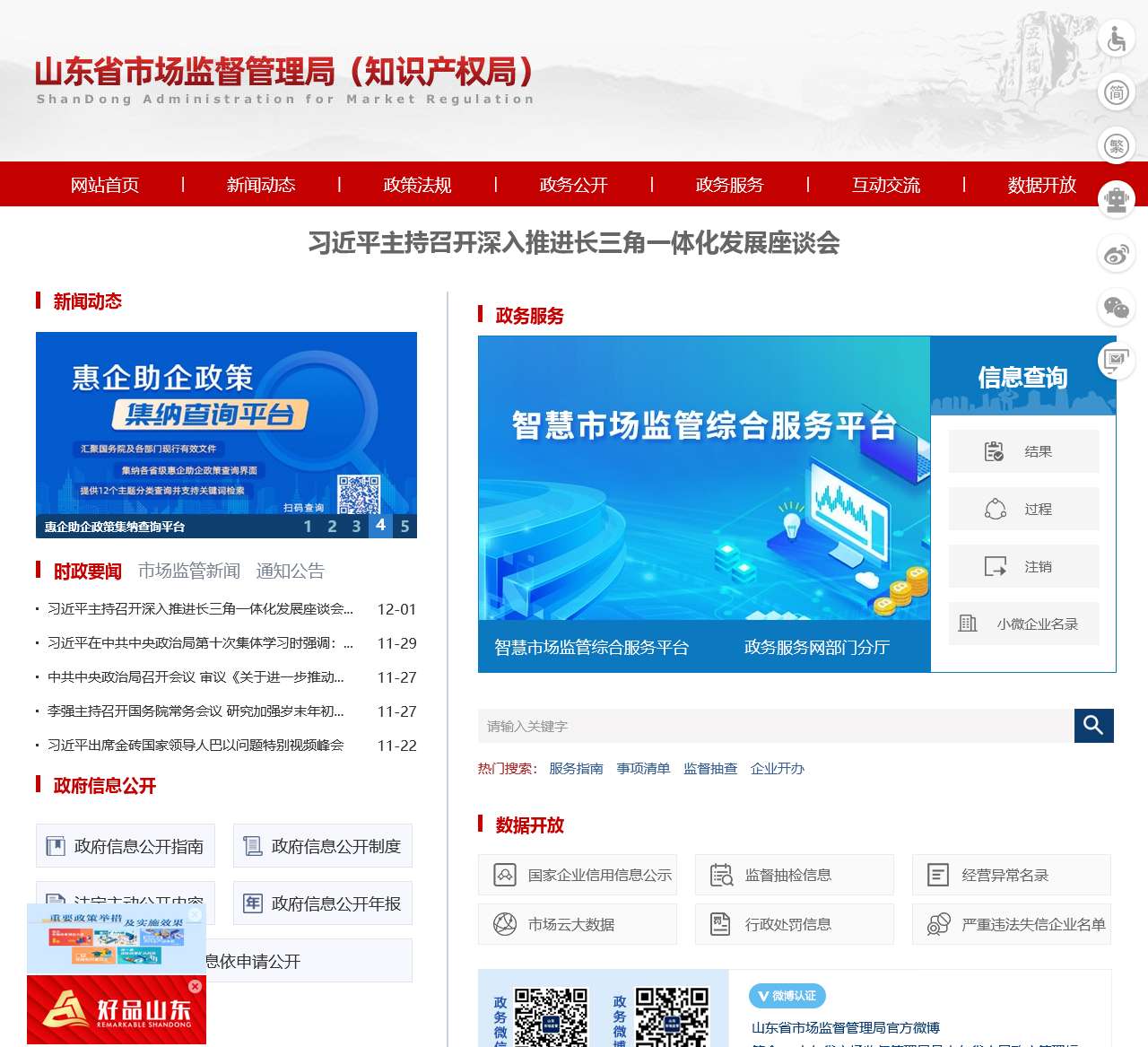Open the 政策法规 navigation menu
Viewport: 1148px width, 1047px height.
[x=416, y=185]
